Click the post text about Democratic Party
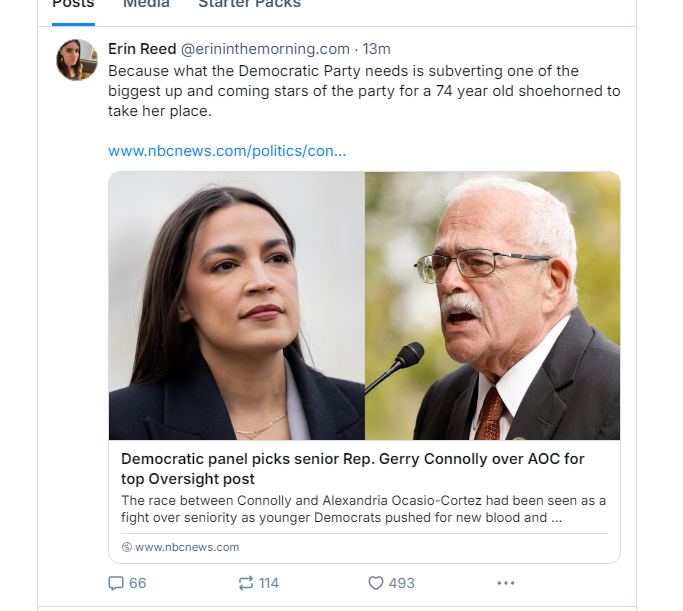 pos(363,91)
